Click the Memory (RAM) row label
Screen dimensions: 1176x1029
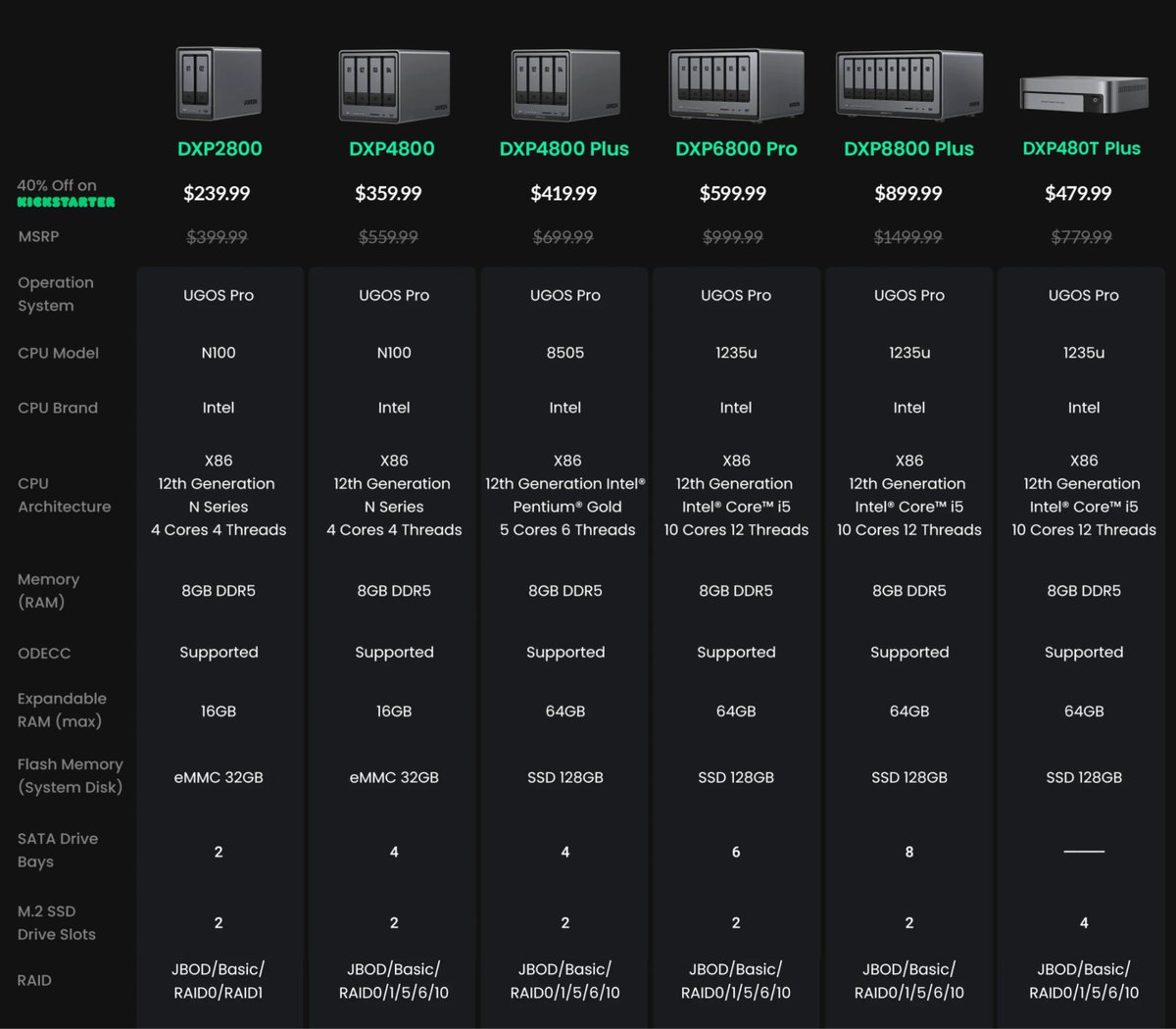click(x=48, y=591)
